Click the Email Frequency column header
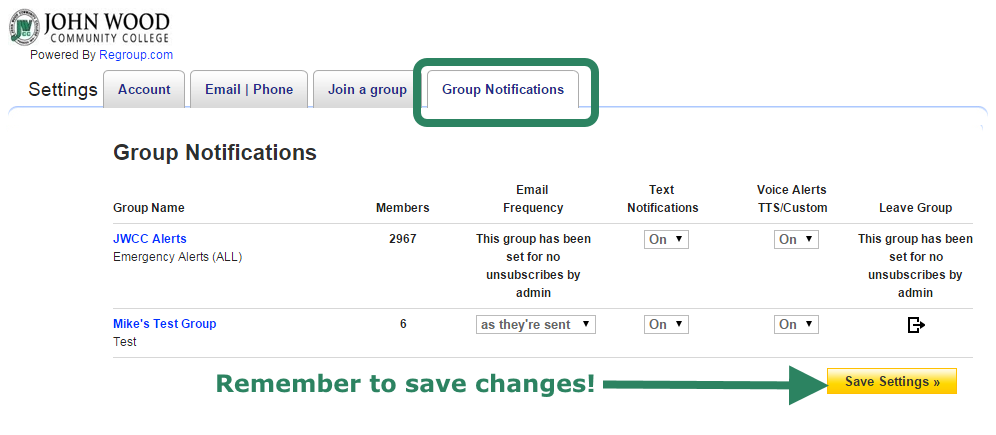Image resolution: width=996 pixels, height=435 pixels. (x=533, y=199)
